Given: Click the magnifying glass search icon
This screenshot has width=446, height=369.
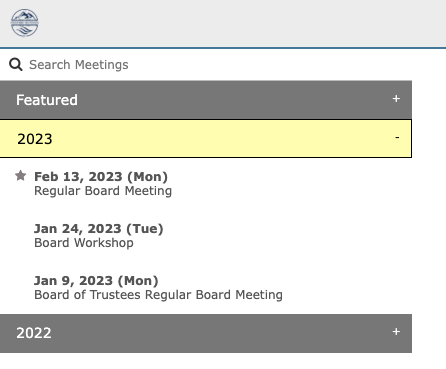Looking at the screenshot, I should click(x=16, y=64).
